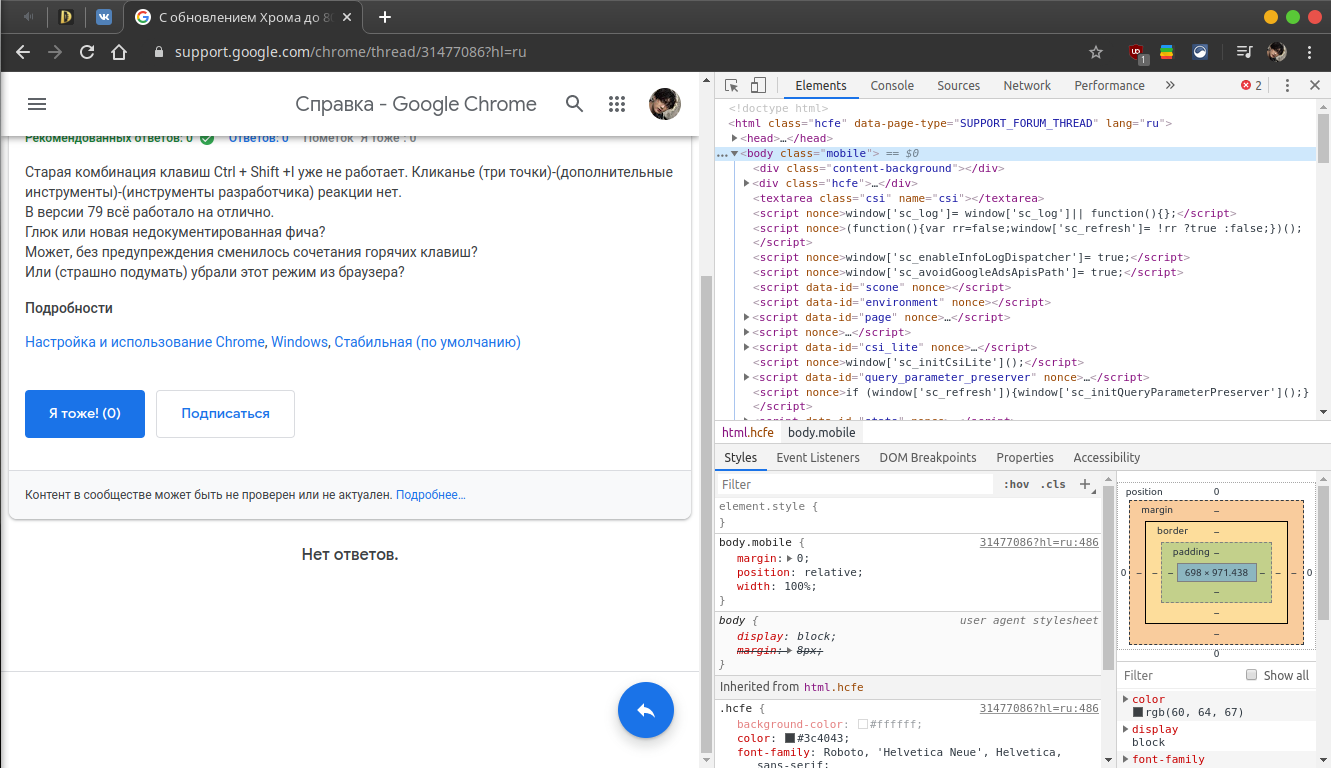Enable the Show all checkbox in computed styles
This screenshot has width=1331, height=768.
coord(1251,675)
